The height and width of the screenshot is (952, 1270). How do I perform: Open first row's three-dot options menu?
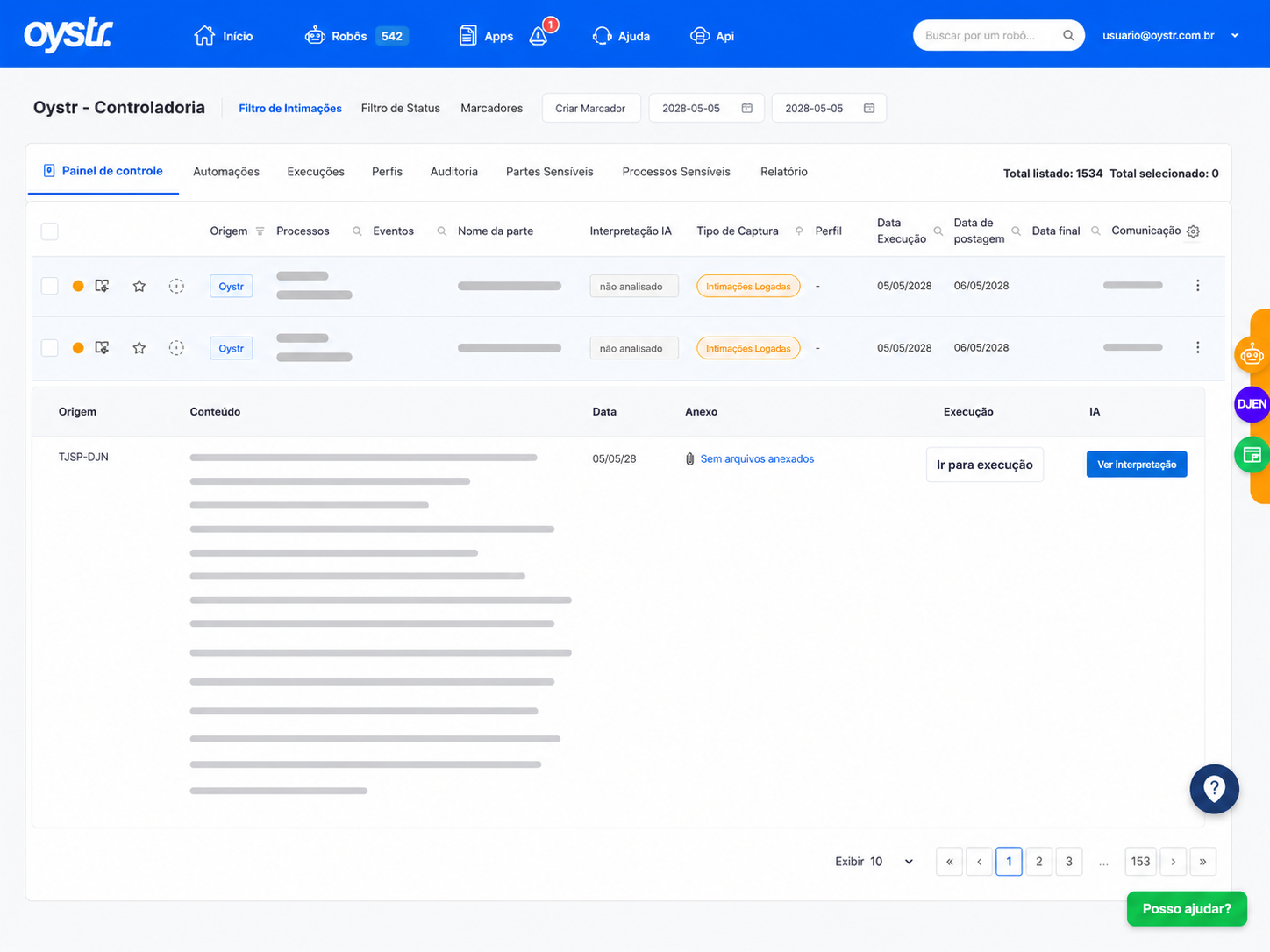tap(1198, 286)
